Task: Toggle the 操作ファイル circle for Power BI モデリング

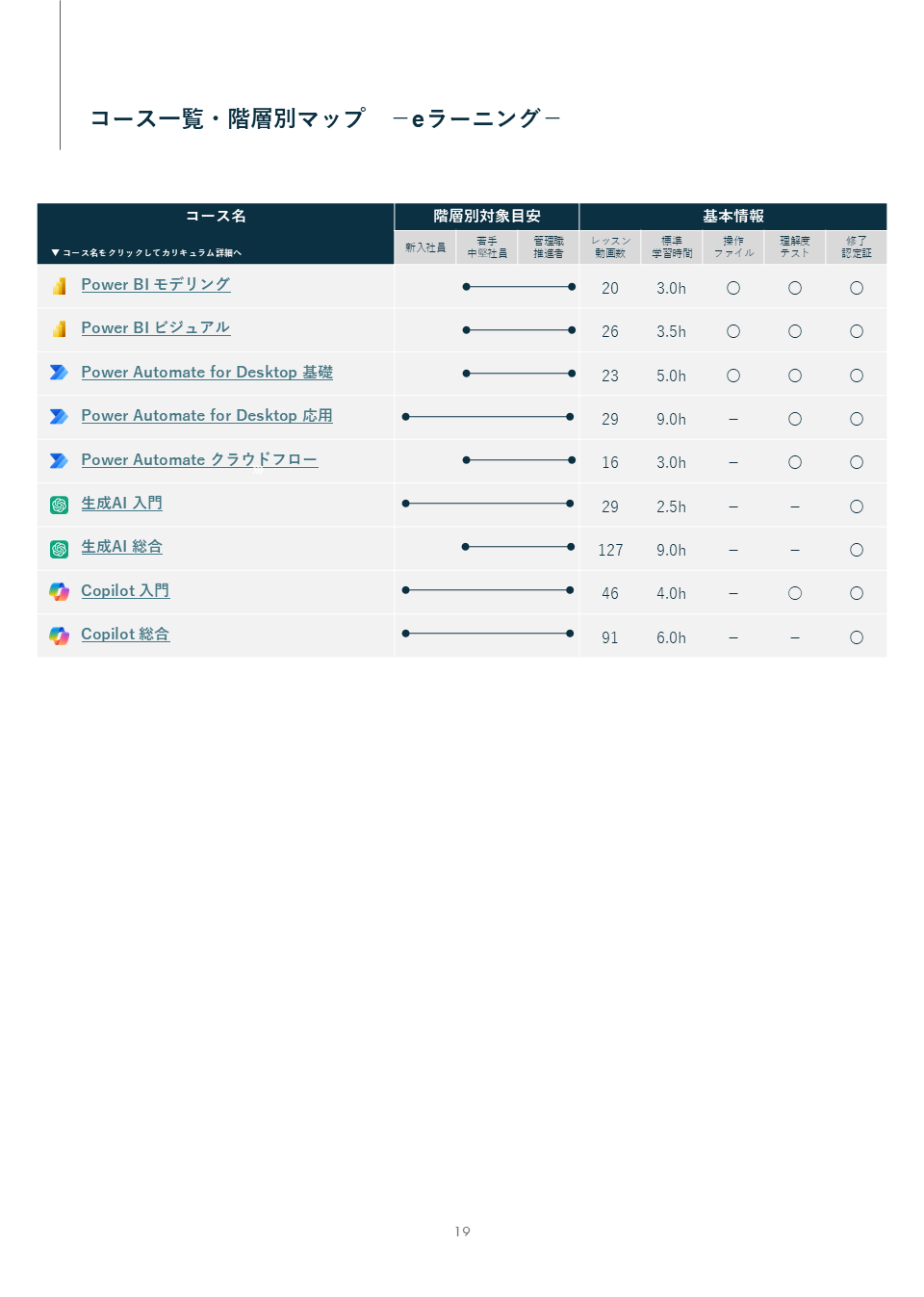Action: coord(733,287)
